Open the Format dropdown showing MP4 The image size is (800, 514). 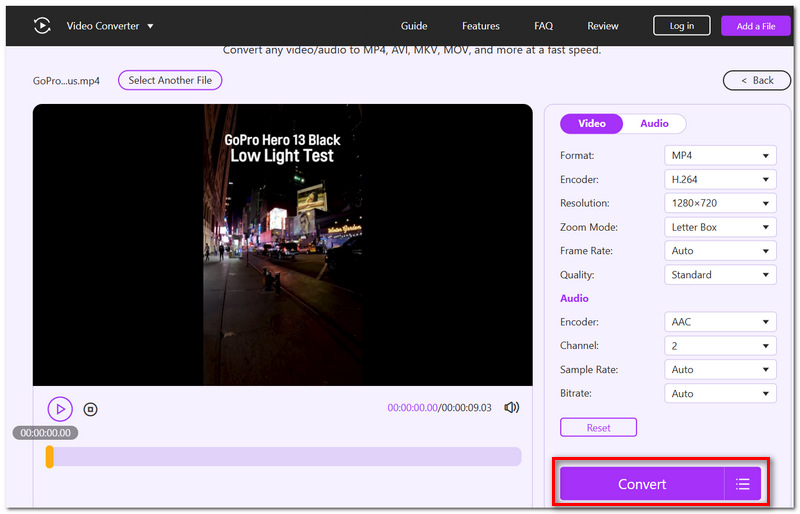[x=720, y=156]
